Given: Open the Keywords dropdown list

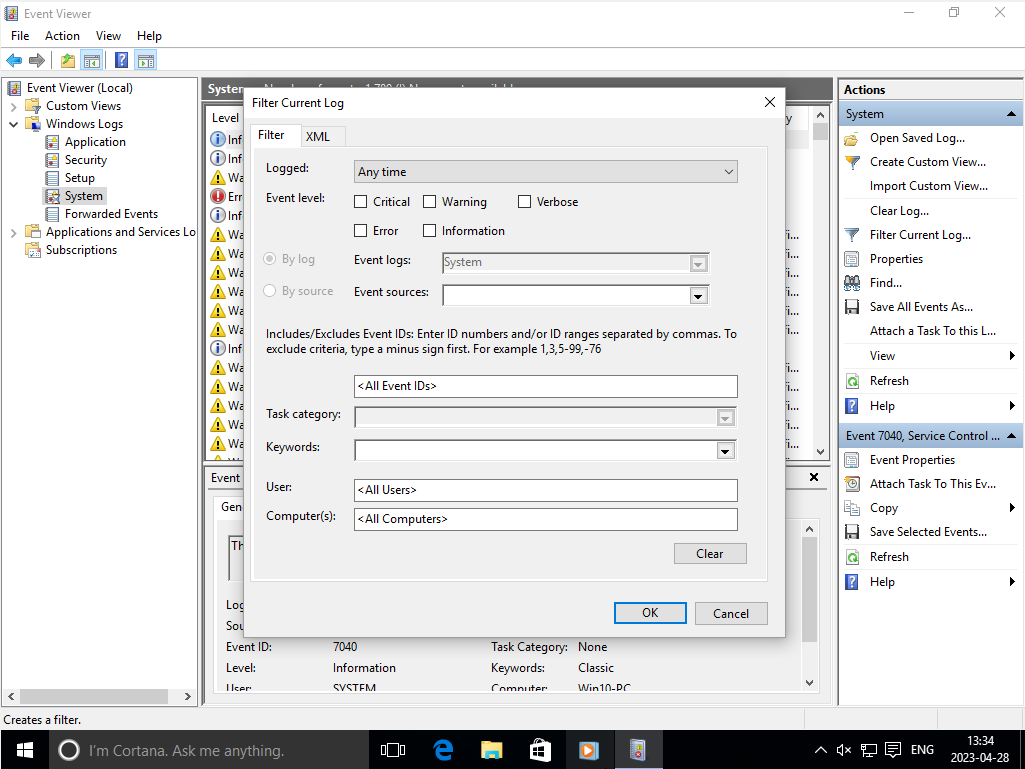Looking at the screenshot, I should coord(725,451).
